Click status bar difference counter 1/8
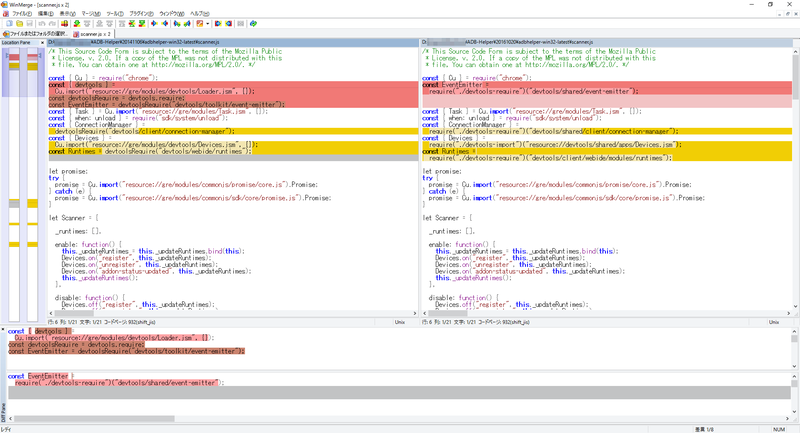The height and width of the screenshot is (433, 800). point(706,429)
